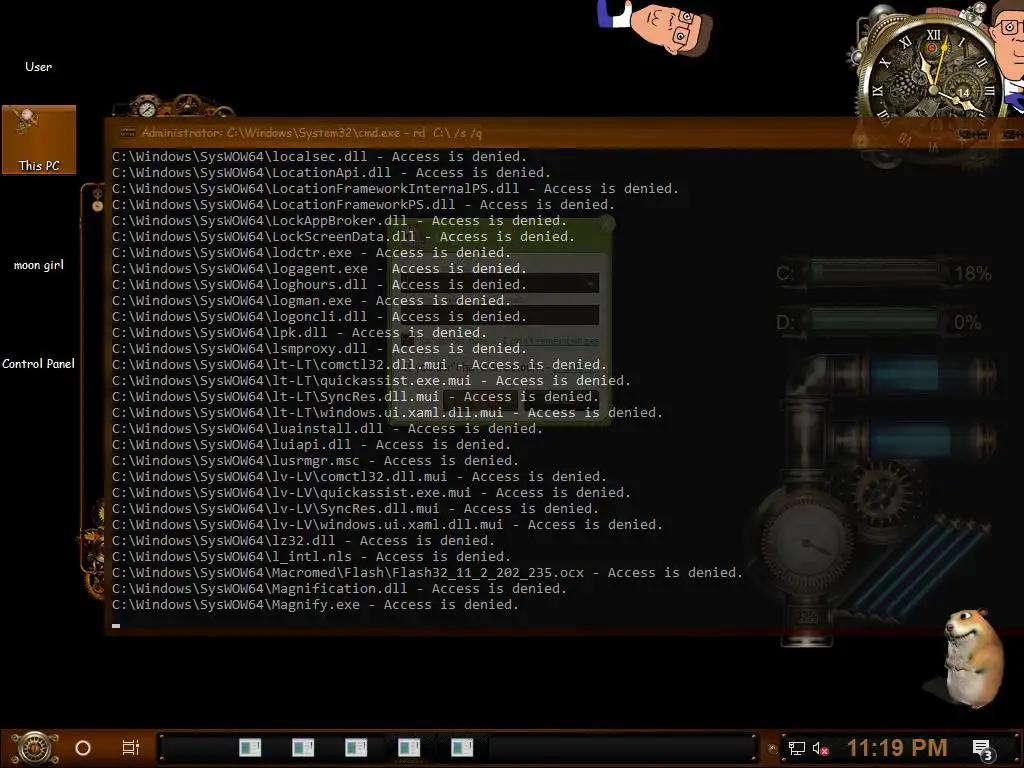1024x768 pixels.
Task: Select the Control Panel desktop shortcut
Action: (x=39, y=364)
